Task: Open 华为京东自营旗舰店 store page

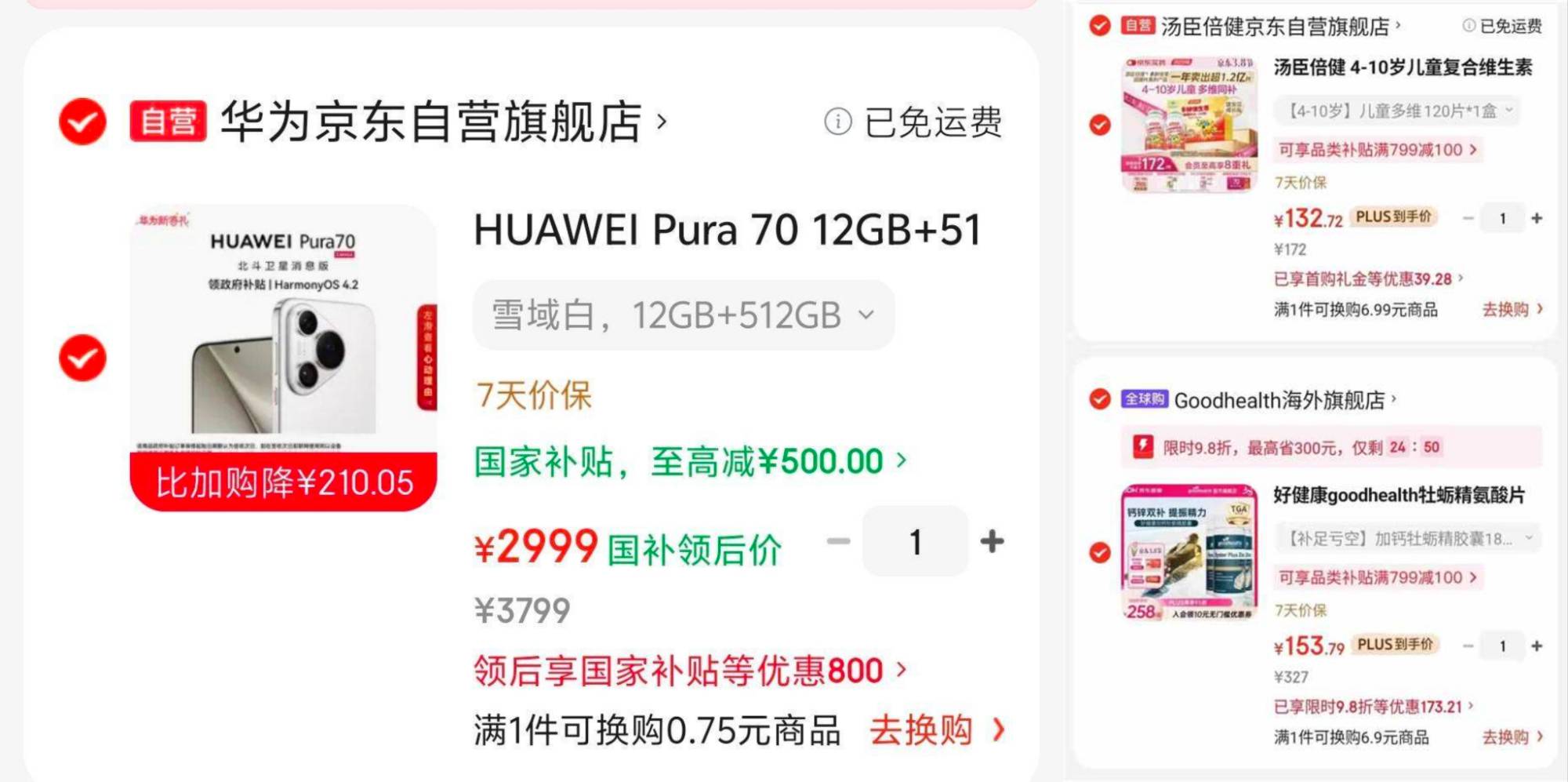Action: [443, 122]
